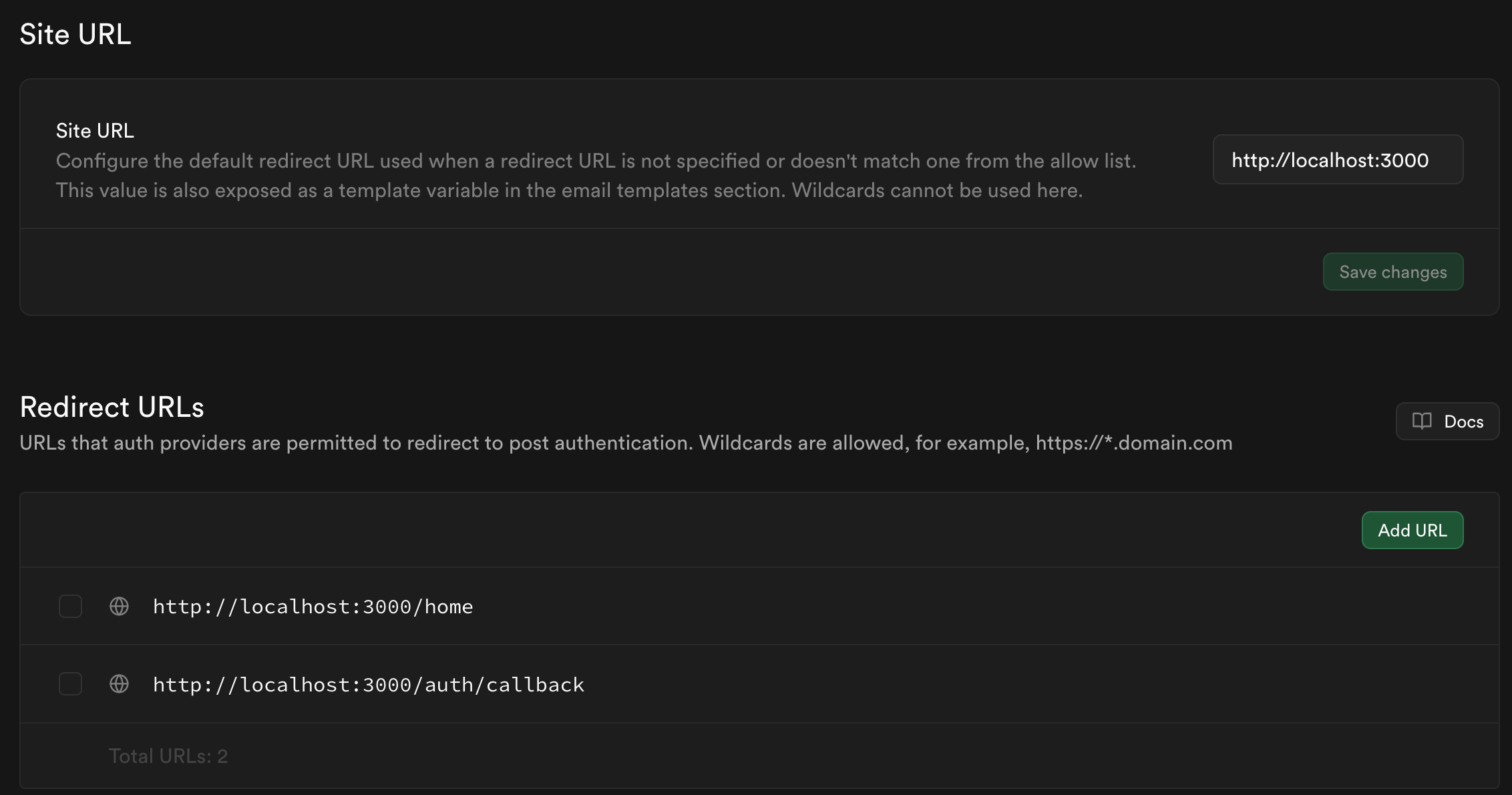
Task: Click the 'Wildcards cannot be used here' sentence
Action: [x=937, y=190]
